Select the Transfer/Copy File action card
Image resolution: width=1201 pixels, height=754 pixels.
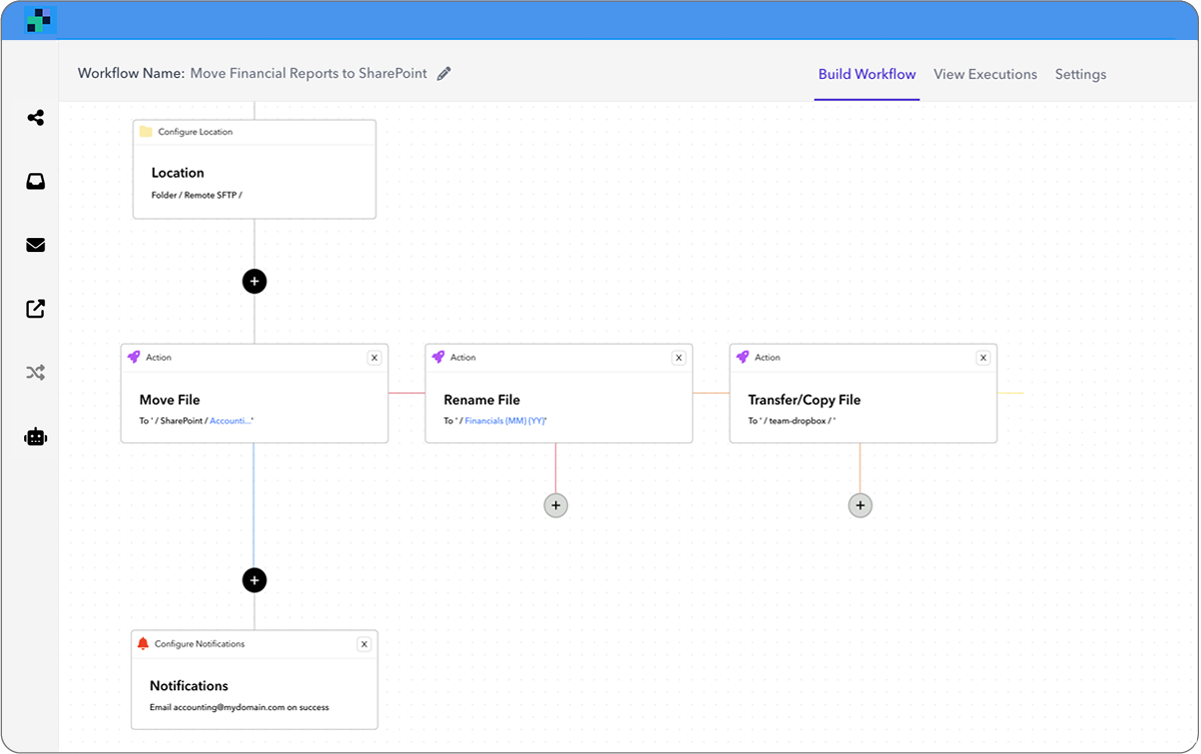[863, 394]
